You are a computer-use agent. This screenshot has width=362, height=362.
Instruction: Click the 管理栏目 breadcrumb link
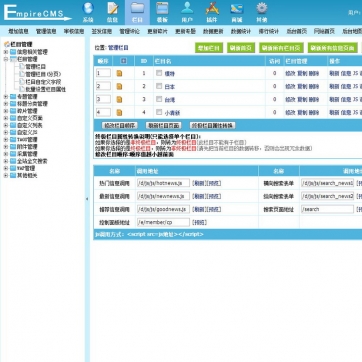coord(118,48)
